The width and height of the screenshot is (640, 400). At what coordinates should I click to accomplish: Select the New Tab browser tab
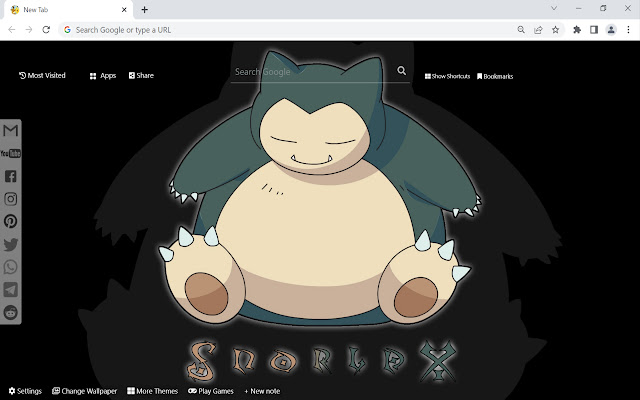[x=69, y=10]
